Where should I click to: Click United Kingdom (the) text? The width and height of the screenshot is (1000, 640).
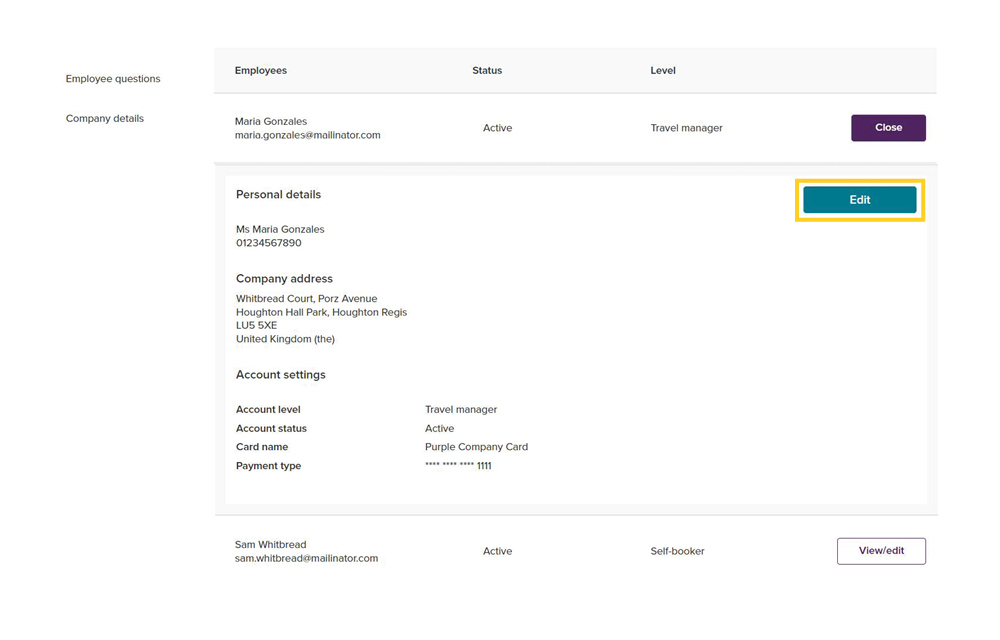pyautogui.click(x=285, y=339)
